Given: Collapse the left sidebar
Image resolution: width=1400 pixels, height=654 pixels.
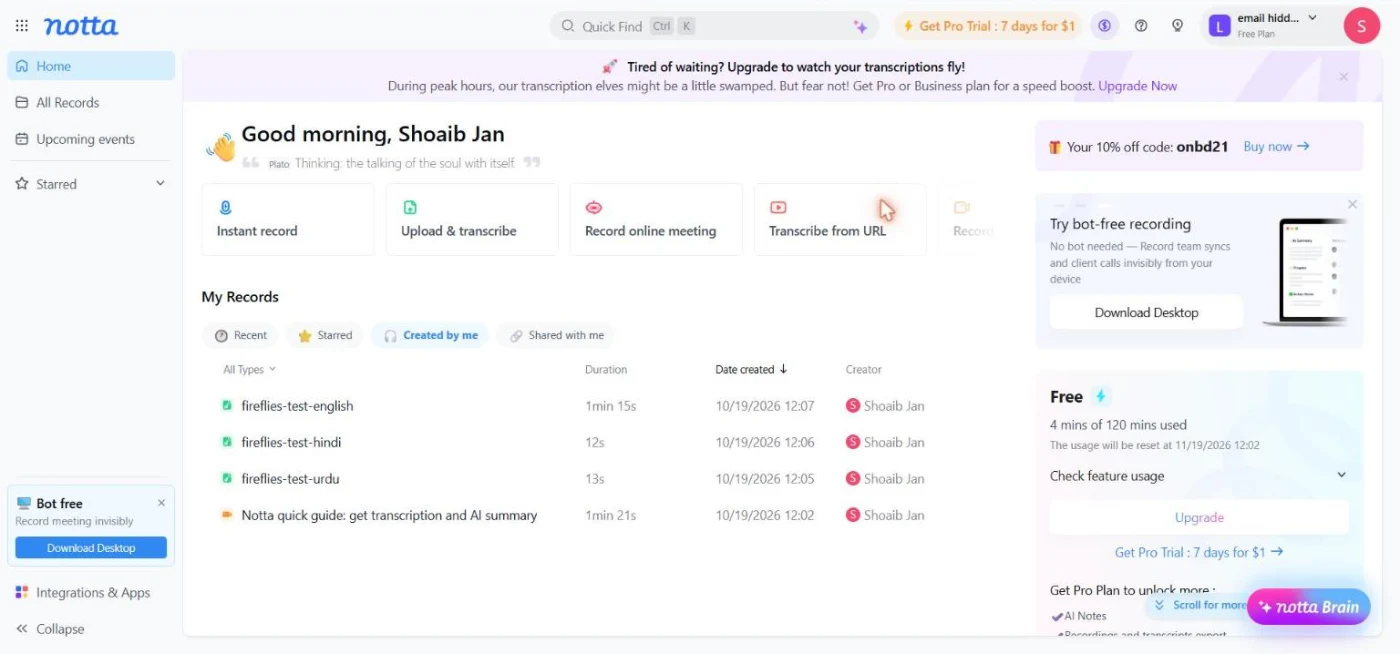Looking at the screenshot, I should click(x=50, y=629).
